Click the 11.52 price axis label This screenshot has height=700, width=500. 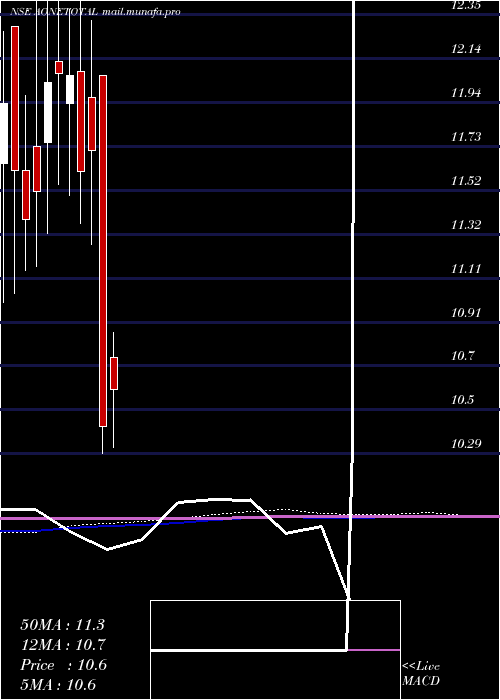point(467,181)
